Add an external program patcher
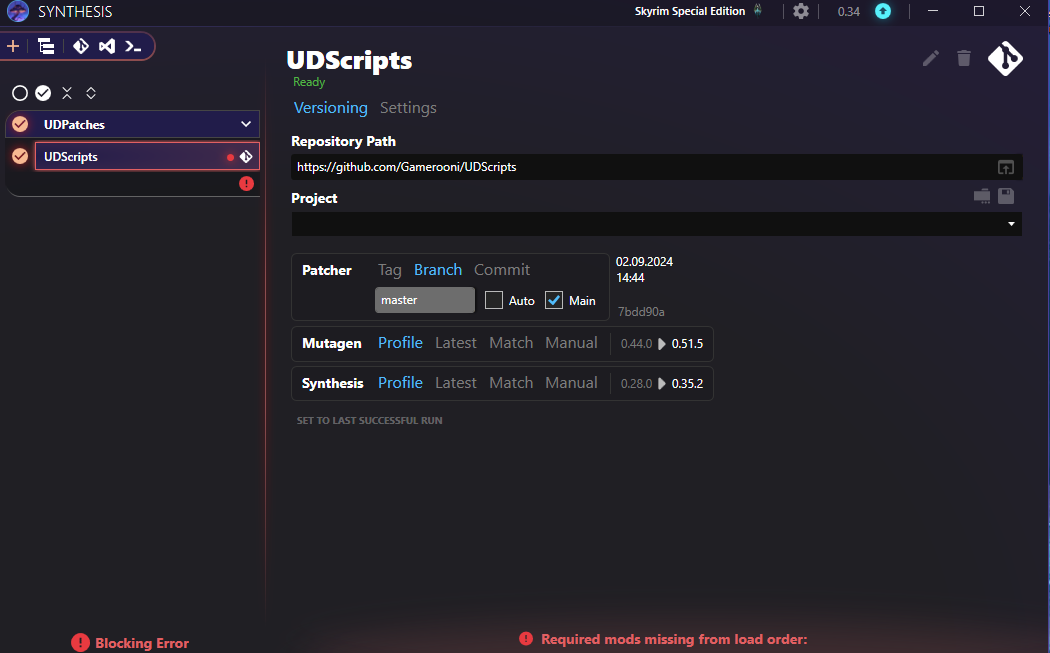This screenshot has height=653, width=1050. (x=133, y=46)
